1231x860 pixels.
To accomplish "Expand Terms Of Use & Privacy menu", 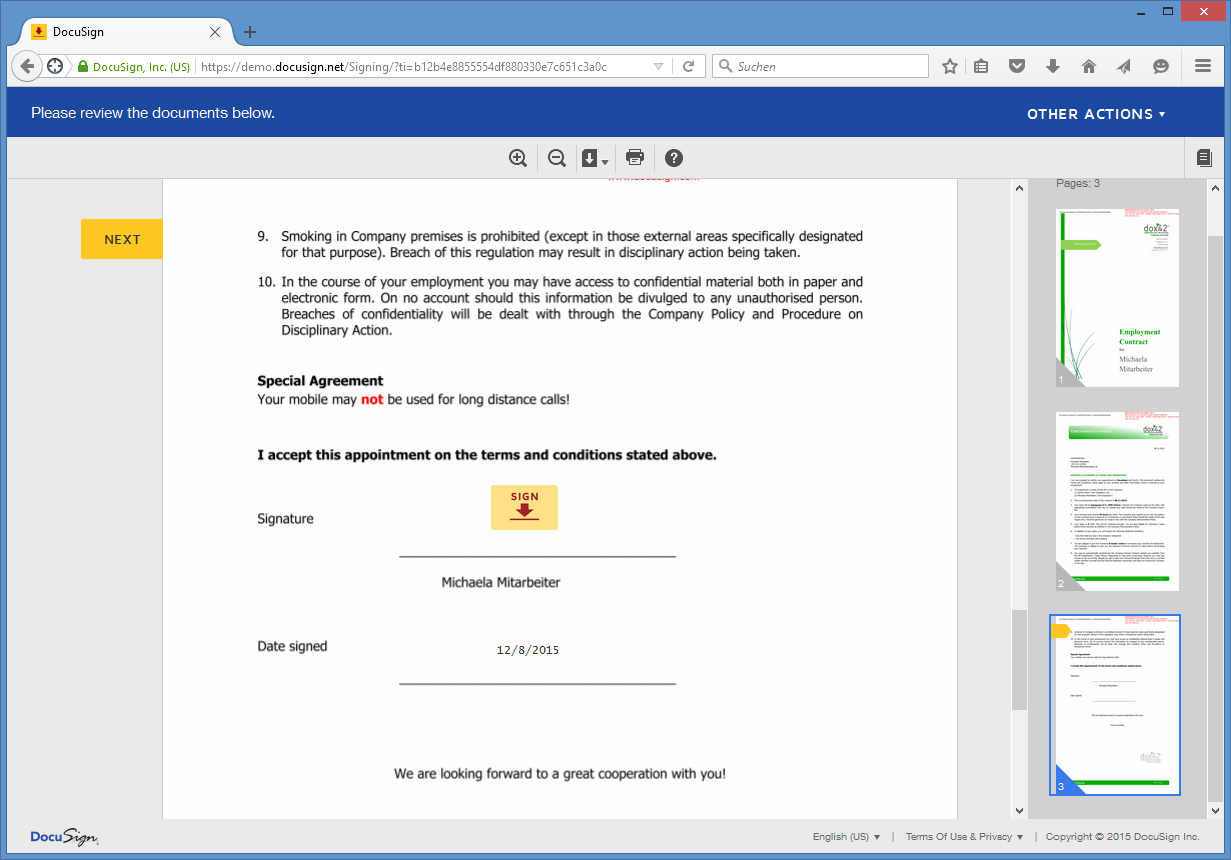I will pyautogui.click(x=964, y=837).
